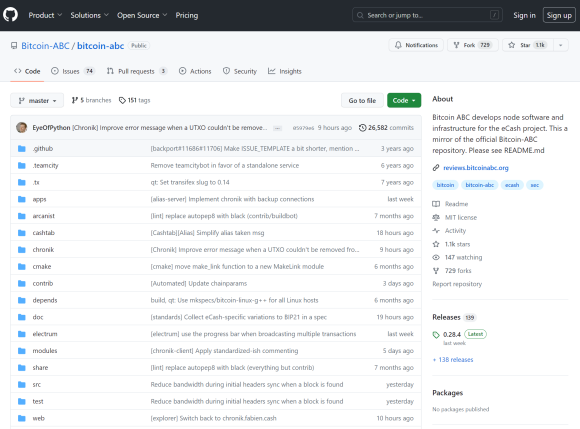
Task: Switch to the Code tab
Action: [27, 71]
